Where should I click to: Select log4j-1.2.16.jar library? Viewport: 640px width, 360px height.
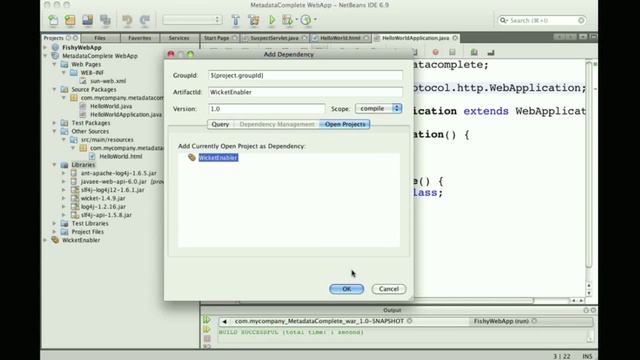point(104,207)
